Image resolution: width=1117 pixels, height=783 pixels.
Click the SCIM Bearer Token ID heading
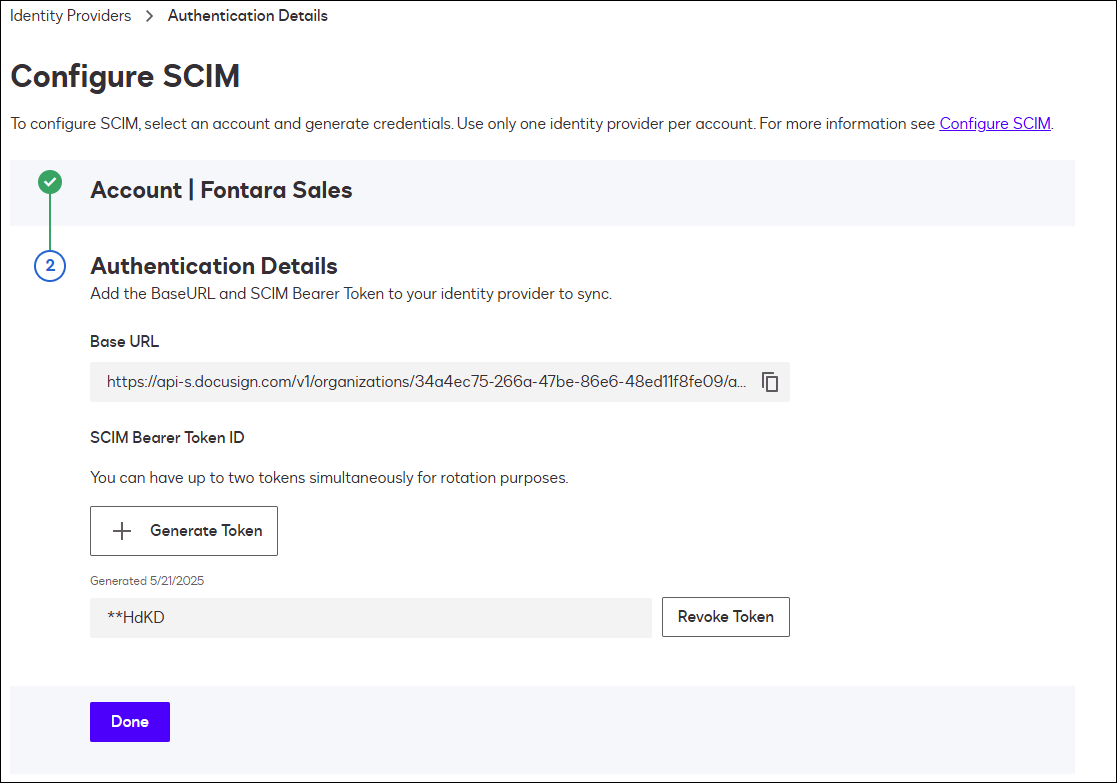[x=166, y=437]
